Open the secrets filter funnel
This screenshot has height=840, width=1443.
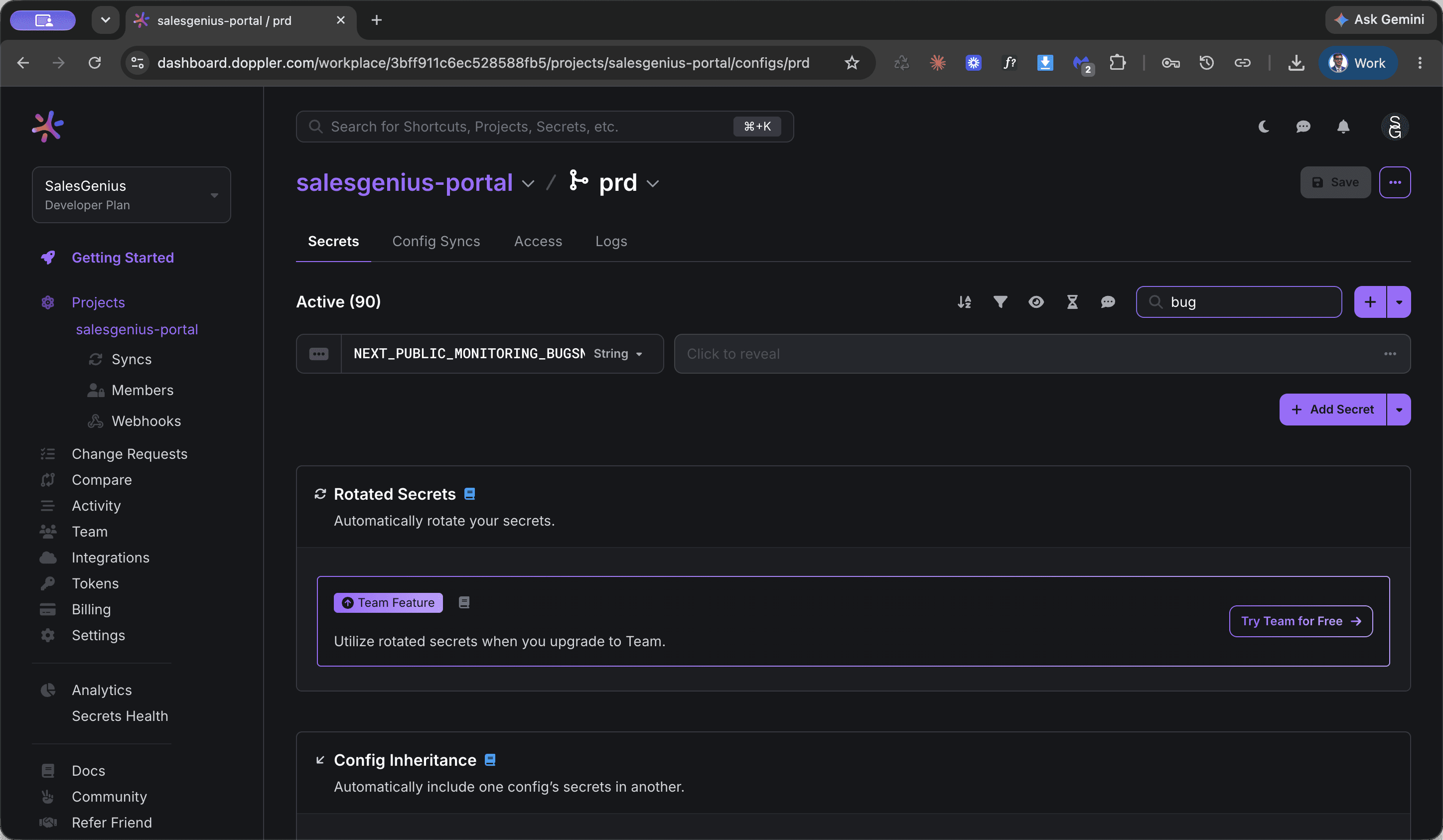(1001, 302)
